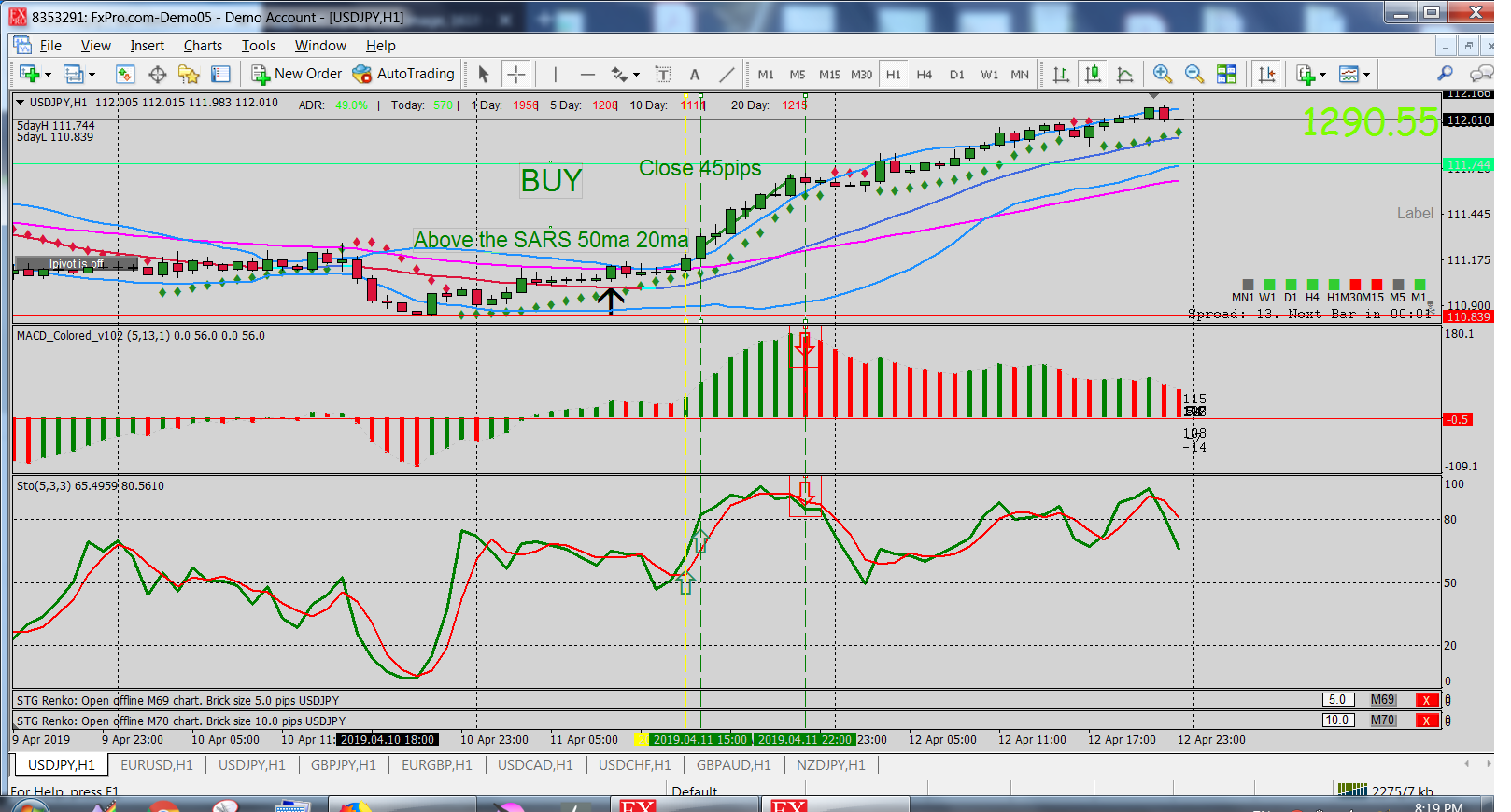Screen dimensions: 1511x812
Task: Open the Help menu
Action: 380,46
